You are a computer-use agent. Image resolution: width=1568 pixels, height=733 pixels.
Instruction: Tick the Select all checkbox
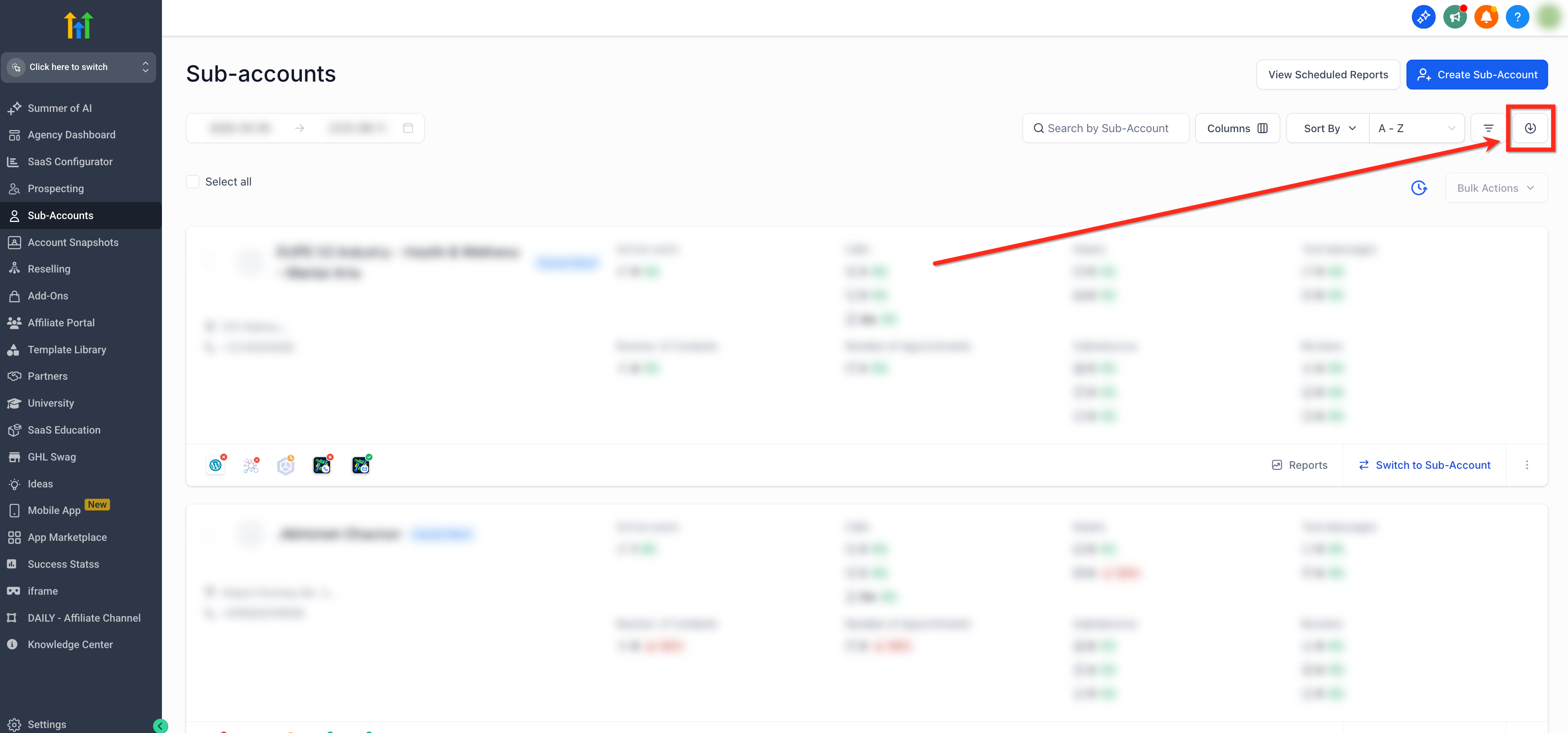(192, 182)
